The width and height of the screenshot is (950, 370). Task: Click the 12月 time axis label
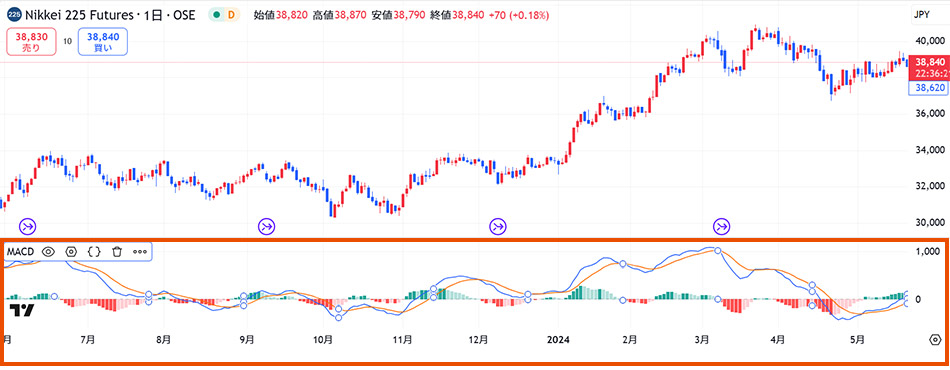479,340
